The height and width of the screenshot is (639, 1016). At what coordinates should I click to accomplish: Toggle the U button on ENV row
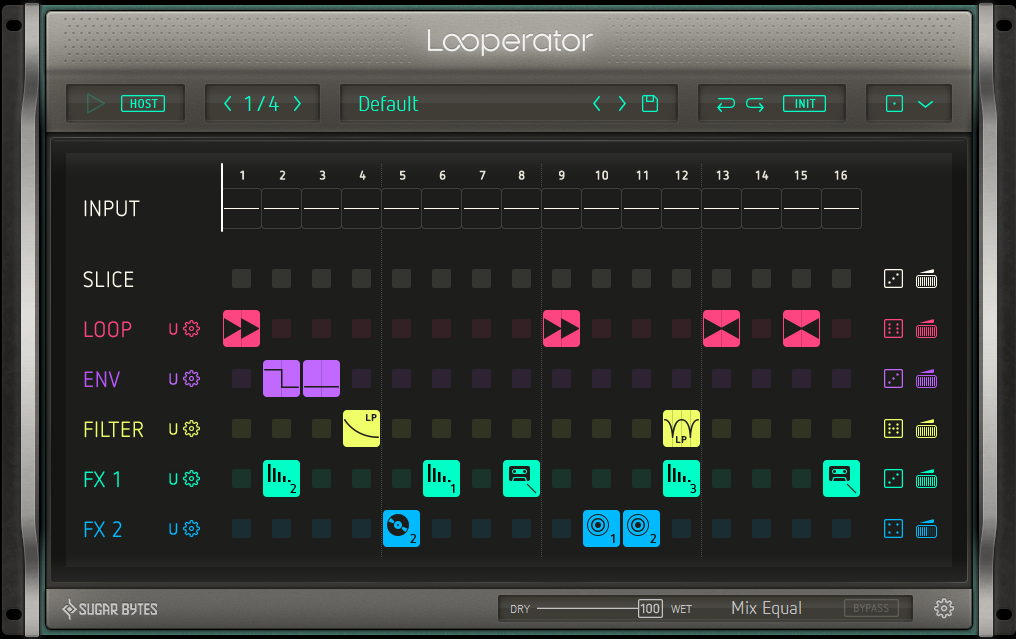tap(173, 379)
